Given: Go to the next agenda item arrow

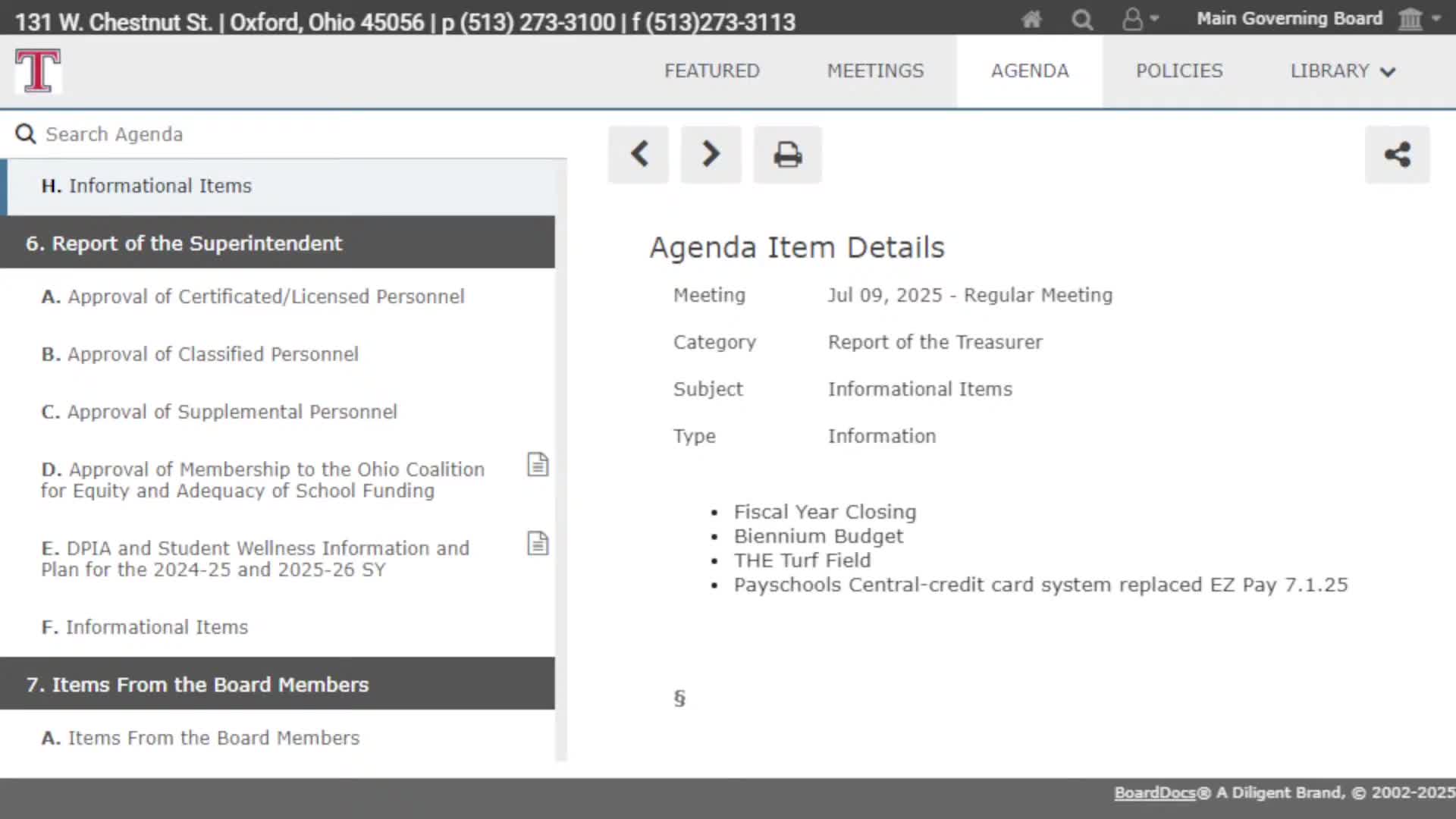Looking at the screenshot, I should (711, 155).
